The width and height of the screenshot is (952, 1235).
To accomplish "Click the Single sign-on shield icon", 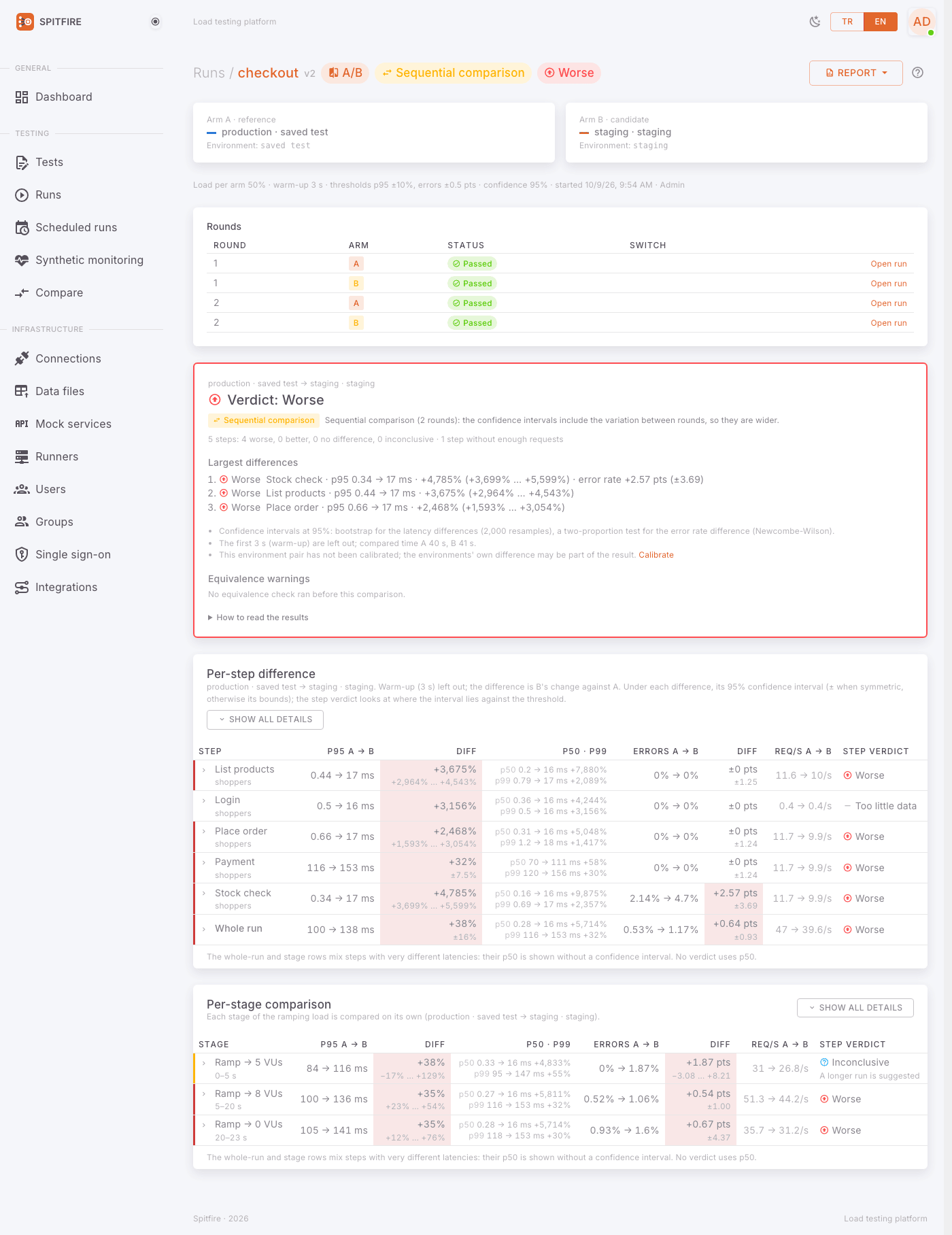I will click(22, 554).
